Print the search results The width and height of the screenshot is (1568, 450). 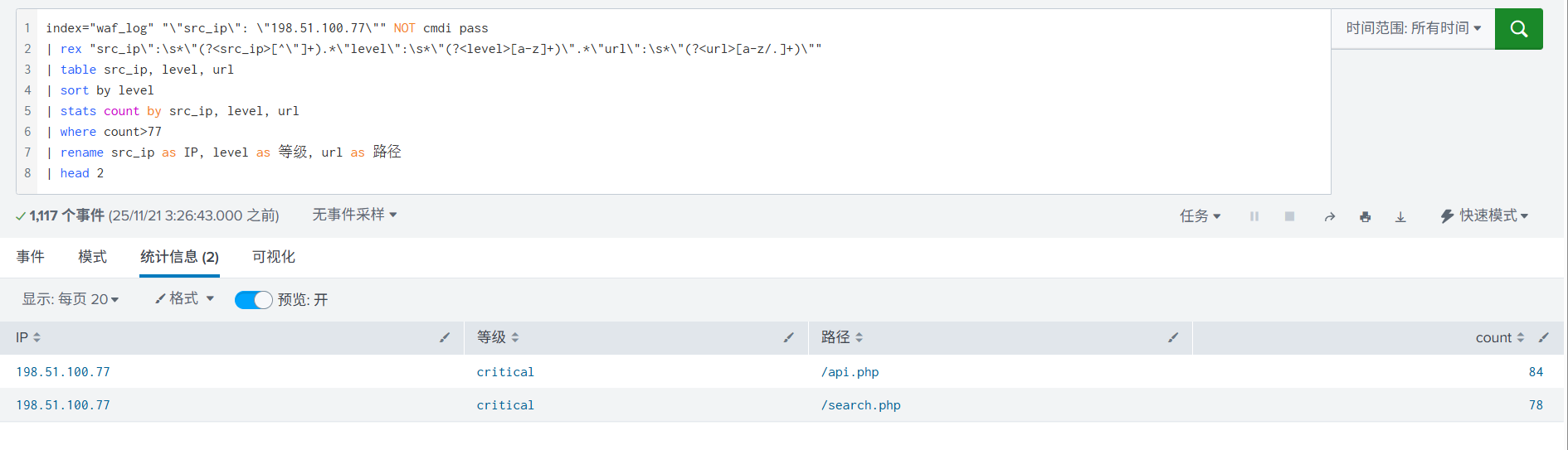click(x=1365, y=216)
